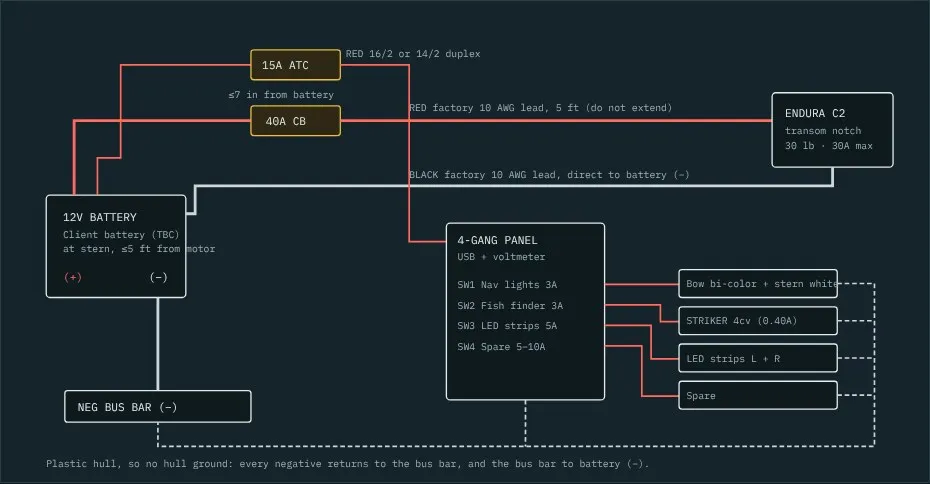This screenshot has width=930, height=484.
Task: Click the LED strips L + R box
Action: [x=758, y=358]
